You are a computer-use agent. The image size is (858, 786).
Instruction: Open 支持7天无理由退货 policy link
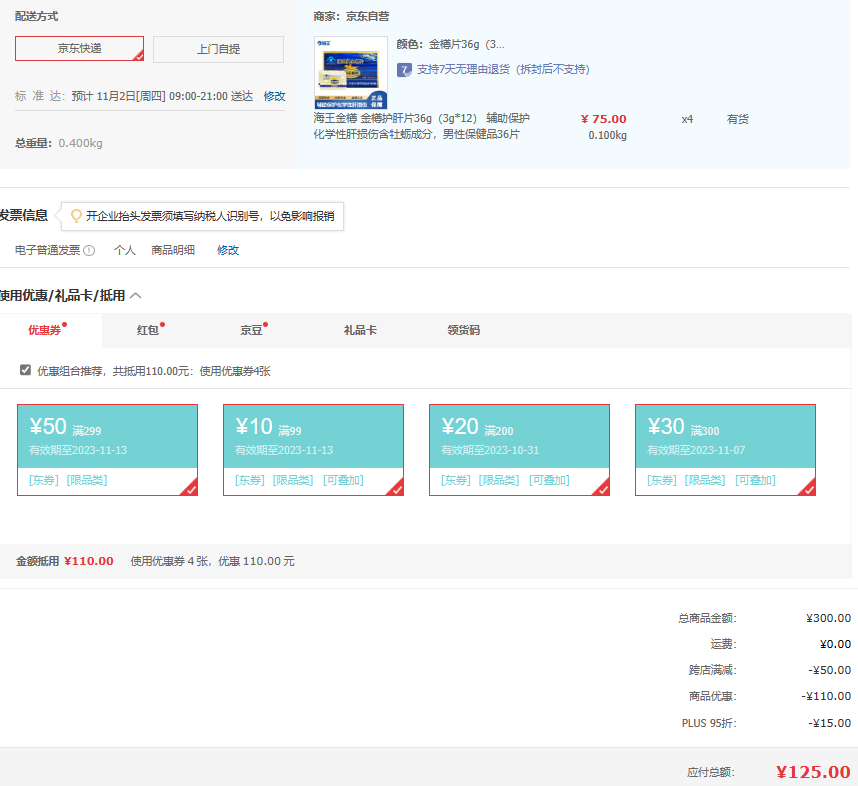503,70
